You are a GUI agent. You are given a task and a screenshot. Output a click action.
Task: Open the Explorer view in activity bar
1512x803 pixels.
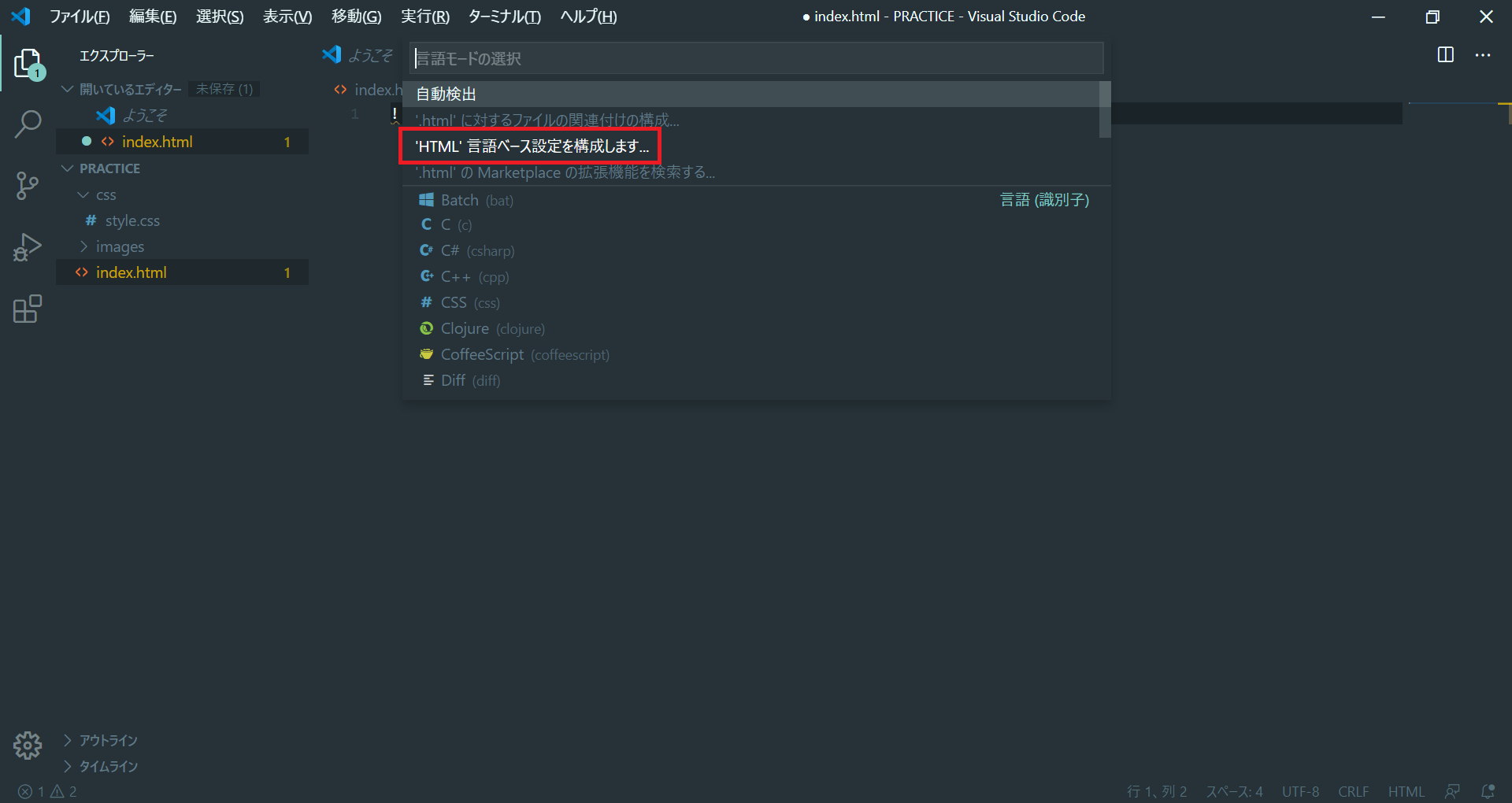click(28, 63)
